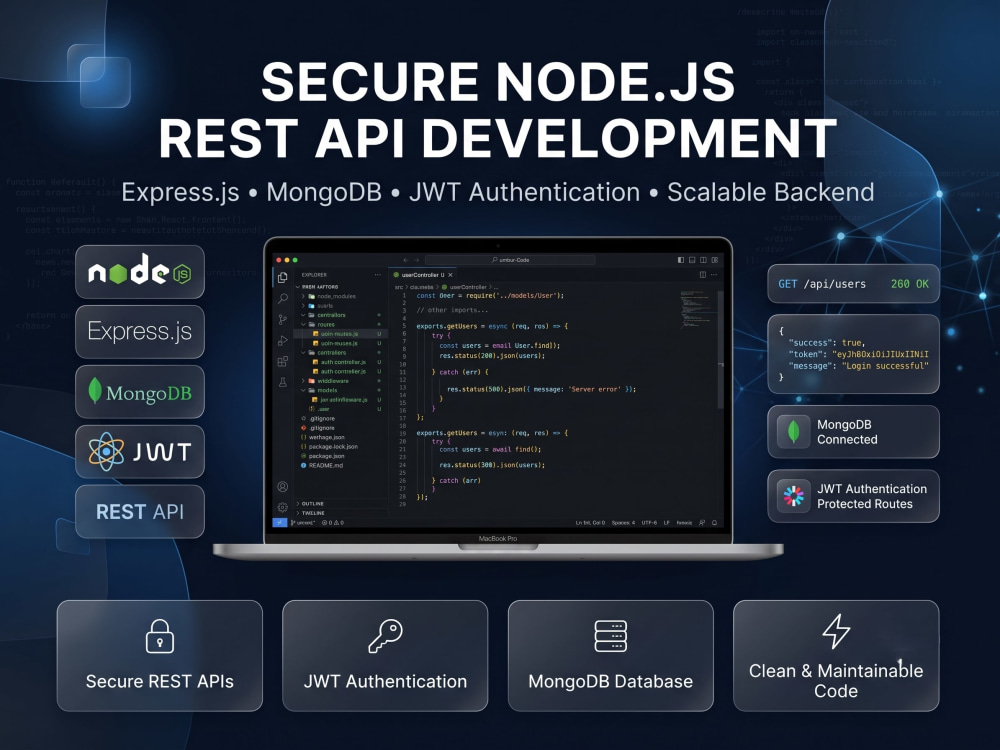Click the errors and warnings count in status bar

(333, 522)
